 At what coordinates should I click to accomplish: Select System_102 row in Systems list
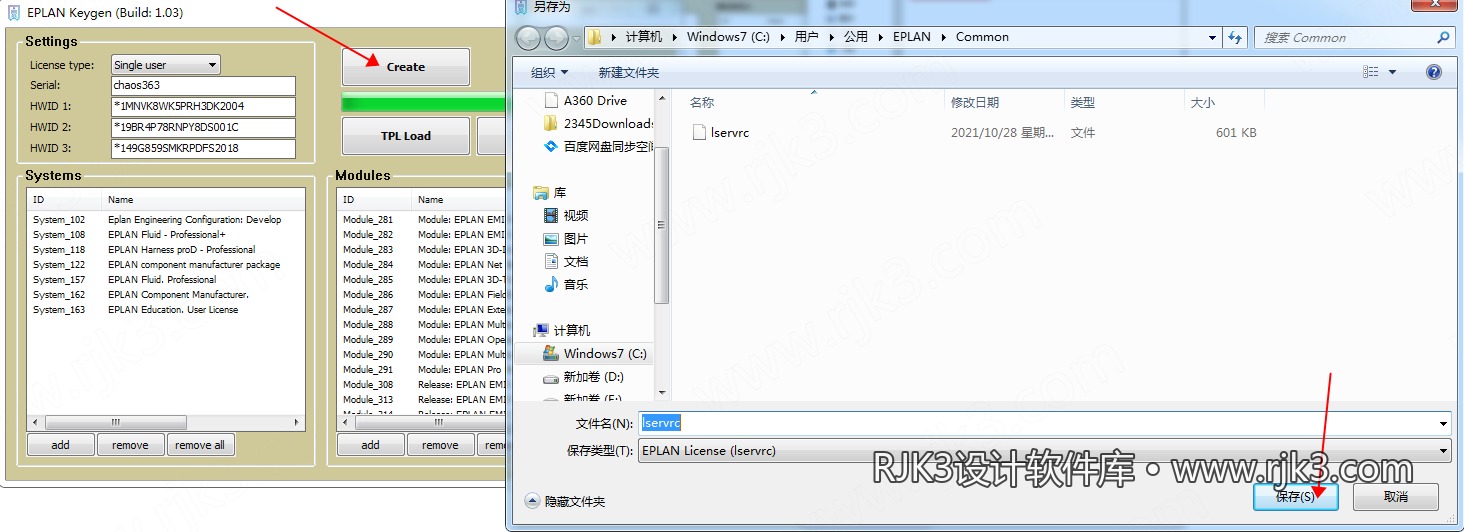166,220
